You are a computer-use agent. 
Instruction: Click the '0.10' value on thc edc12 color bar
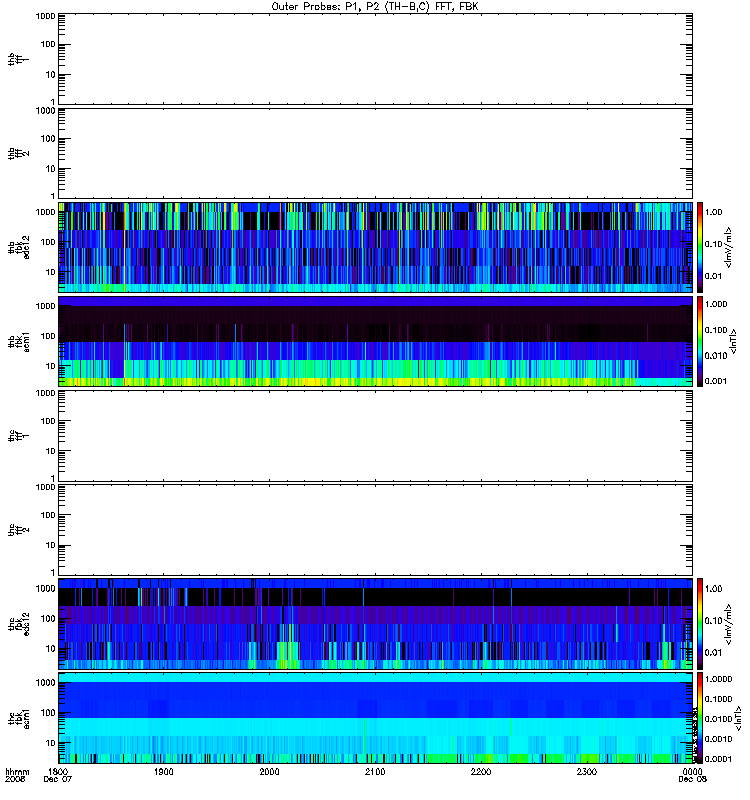(x=713, y=621)
